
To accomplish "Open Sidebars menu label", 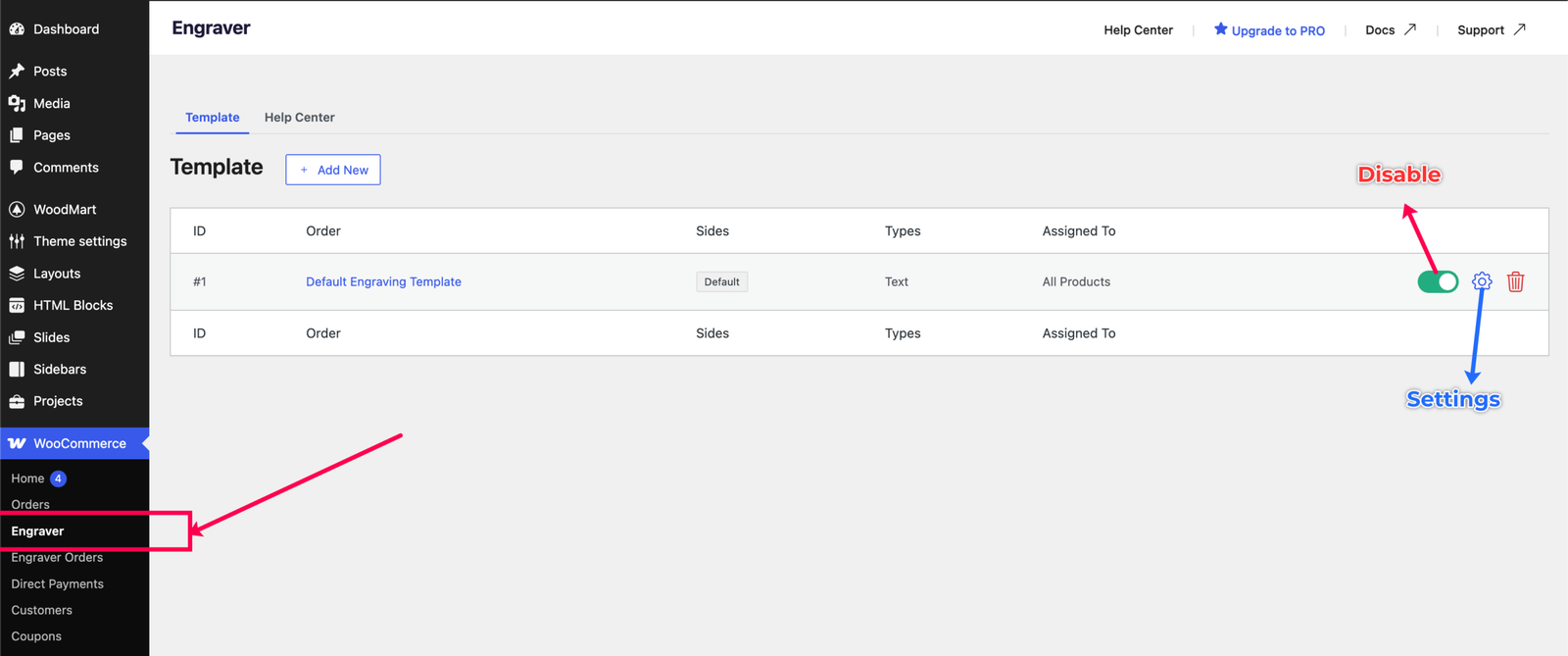I will pos(60,369).
